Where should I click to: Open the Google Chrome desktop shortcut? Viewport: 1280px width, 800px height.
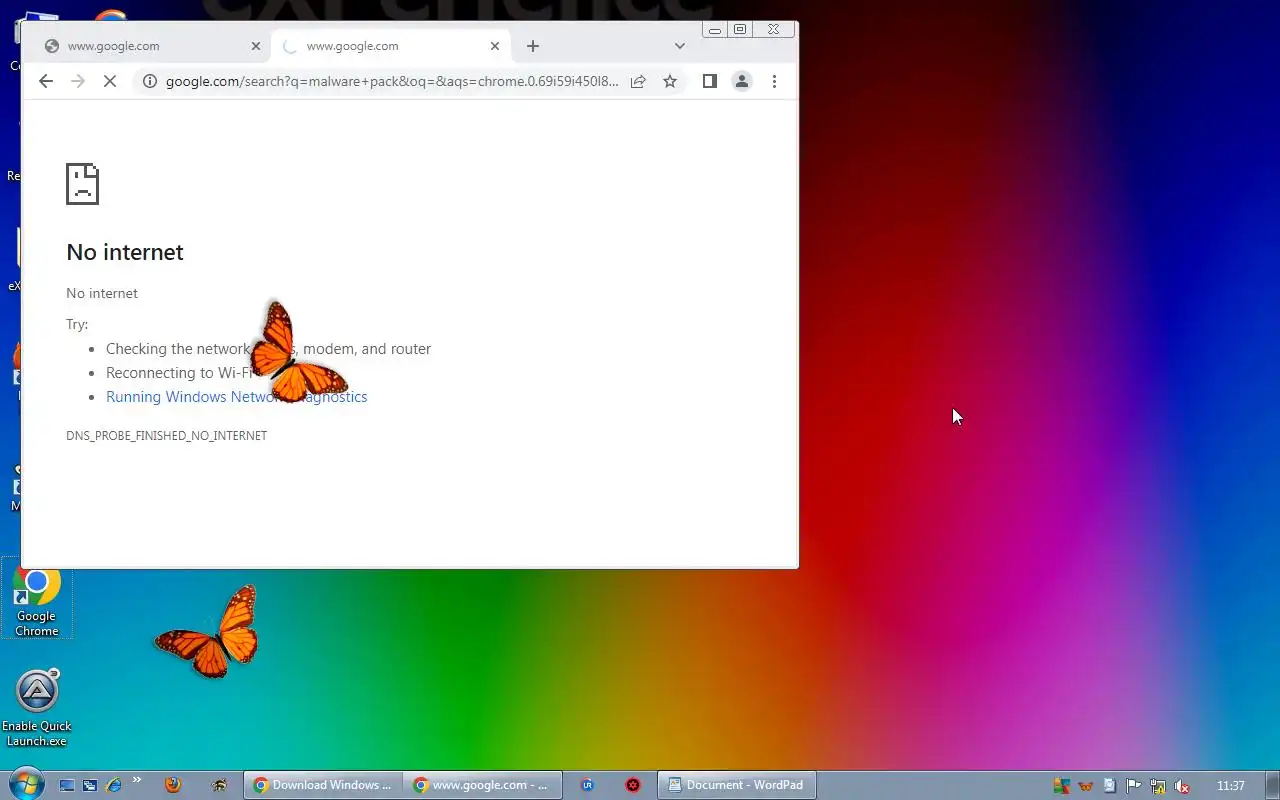(x=37, y=600)
